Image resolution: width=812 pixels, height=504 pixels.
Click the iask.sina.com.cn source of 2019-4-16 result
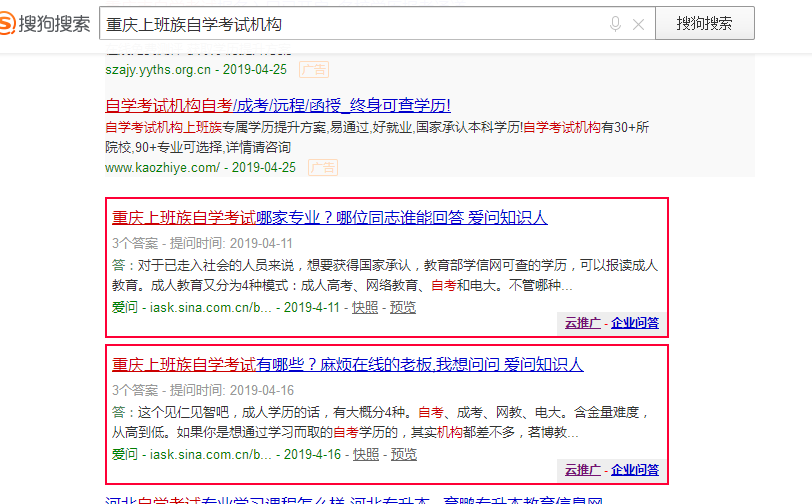211,455
